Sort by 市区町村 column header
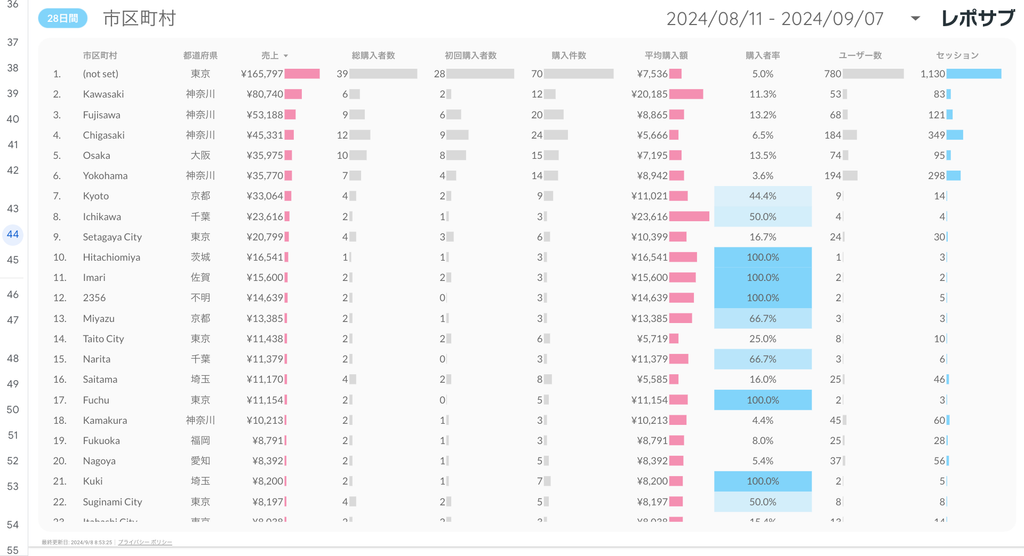 [x=99, y=55]
